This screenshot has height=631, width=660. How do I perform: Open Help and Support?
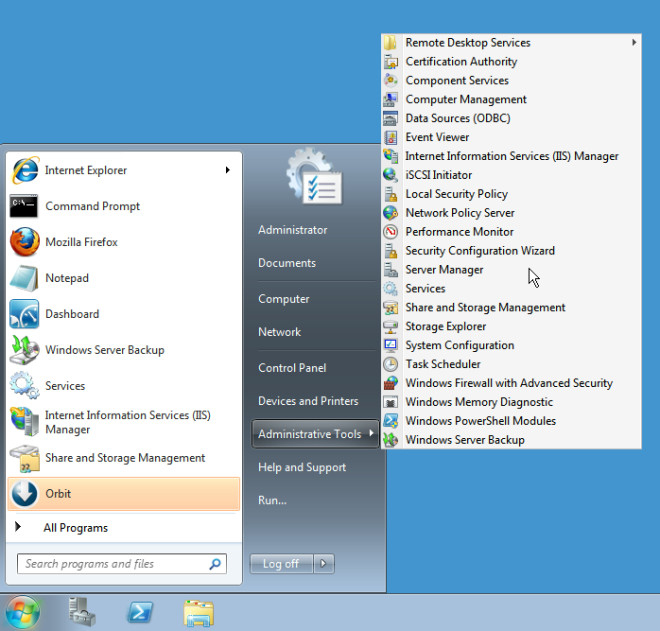pyautogui.click(x=302, y=467)
